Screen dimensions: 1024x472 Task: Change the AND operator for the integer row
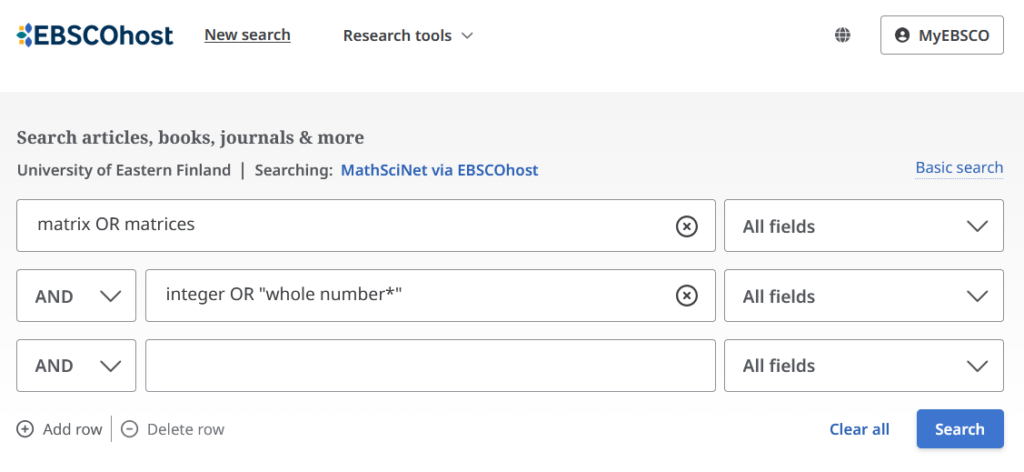tap(76, 296)
